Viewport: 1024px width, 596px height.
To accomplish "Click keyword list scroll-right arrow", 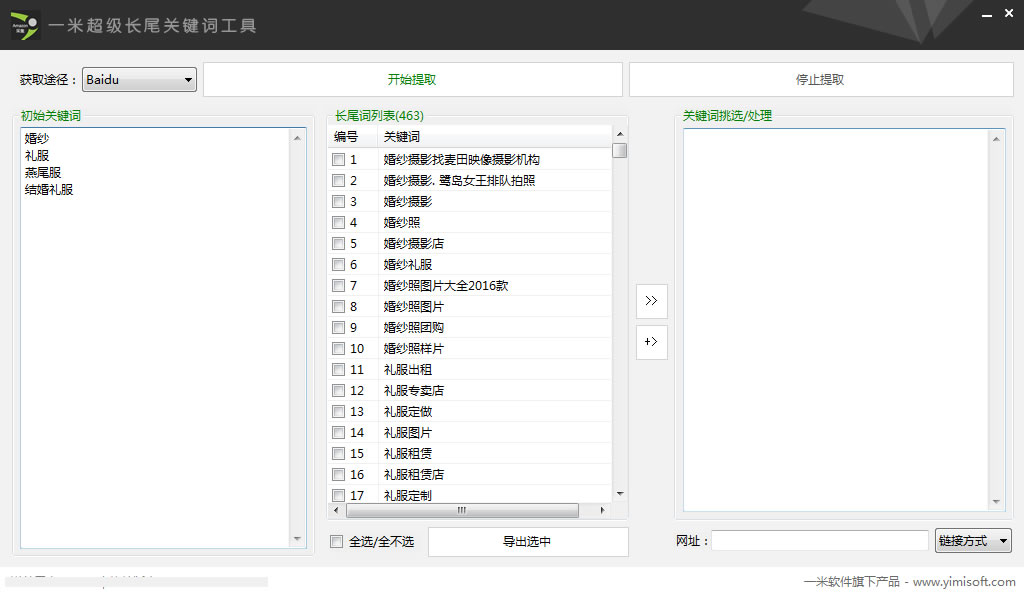I will 602,510.
